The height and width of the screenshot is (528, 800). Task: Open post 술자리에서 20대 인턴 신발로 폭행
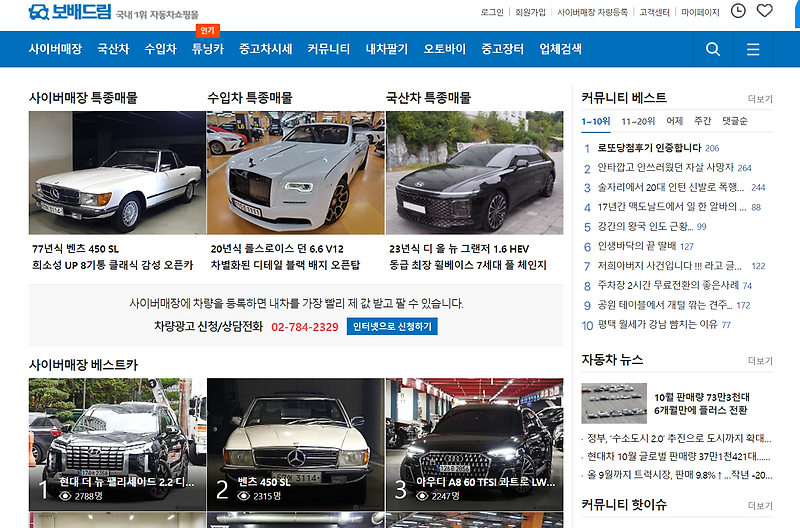click(x=670, y=187)
